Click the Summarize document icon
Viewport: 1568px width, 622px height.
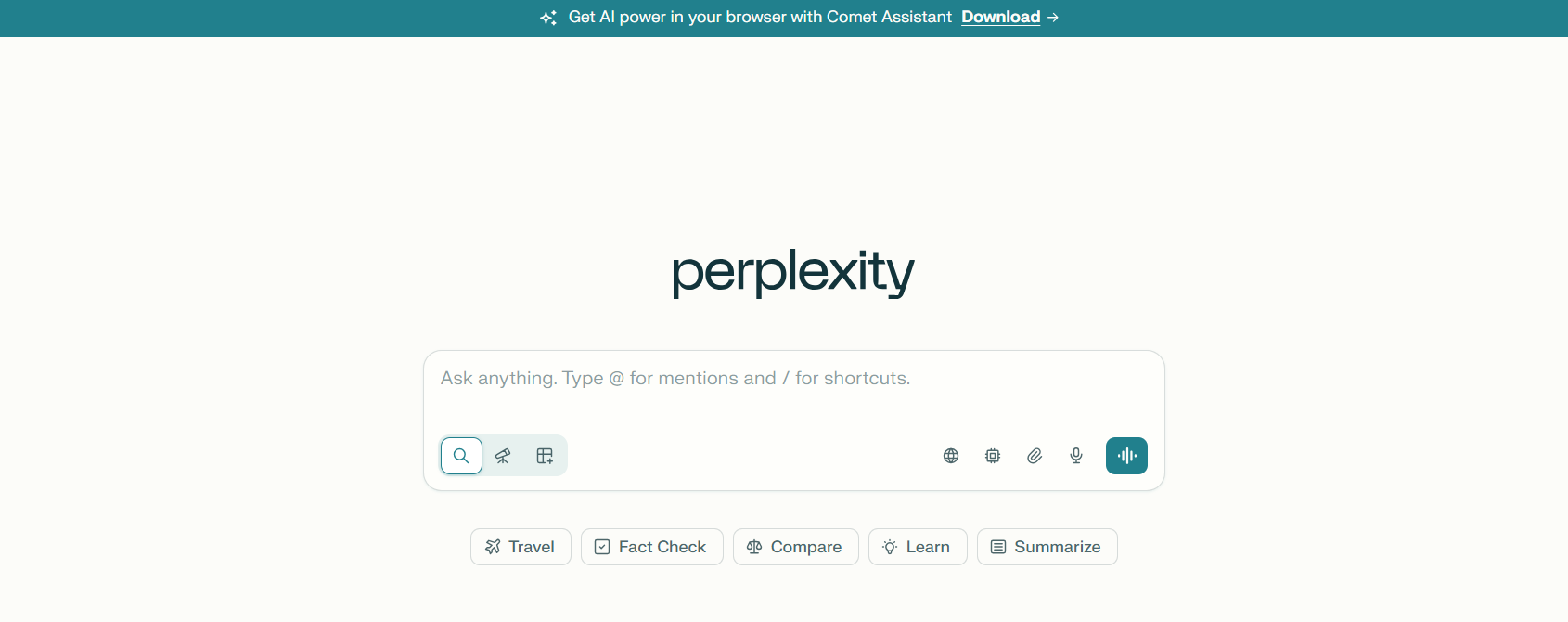pyautogui.click(x=997, y=547)
